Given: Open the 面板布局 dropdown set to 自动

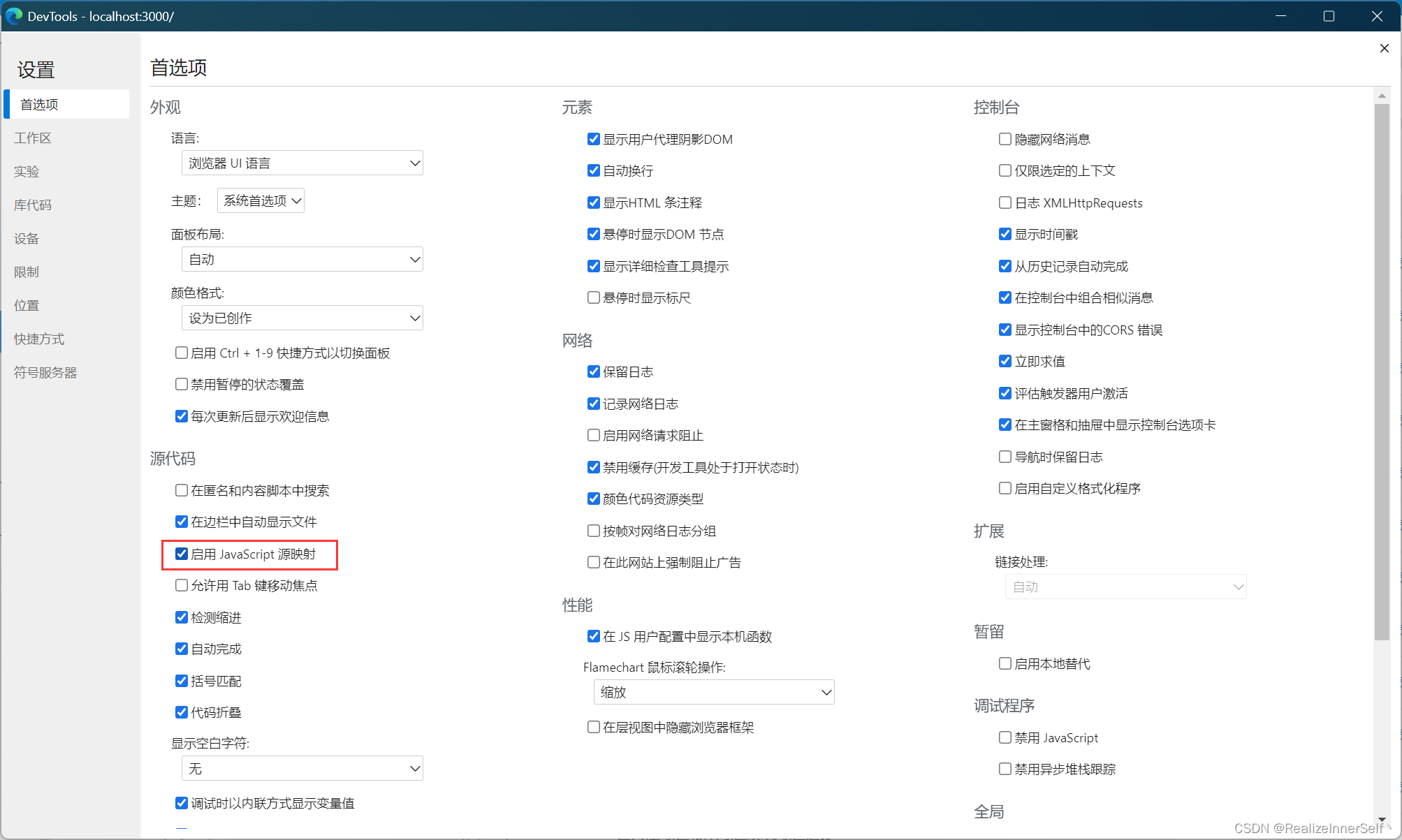Looking at the screenshot, I should tap(302, 259).
